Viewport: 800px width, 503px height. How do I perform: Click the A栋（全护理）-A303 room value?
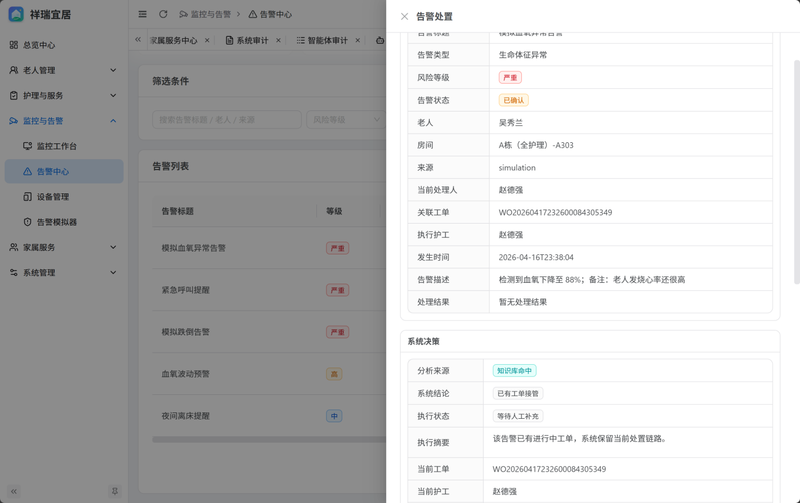536,145
